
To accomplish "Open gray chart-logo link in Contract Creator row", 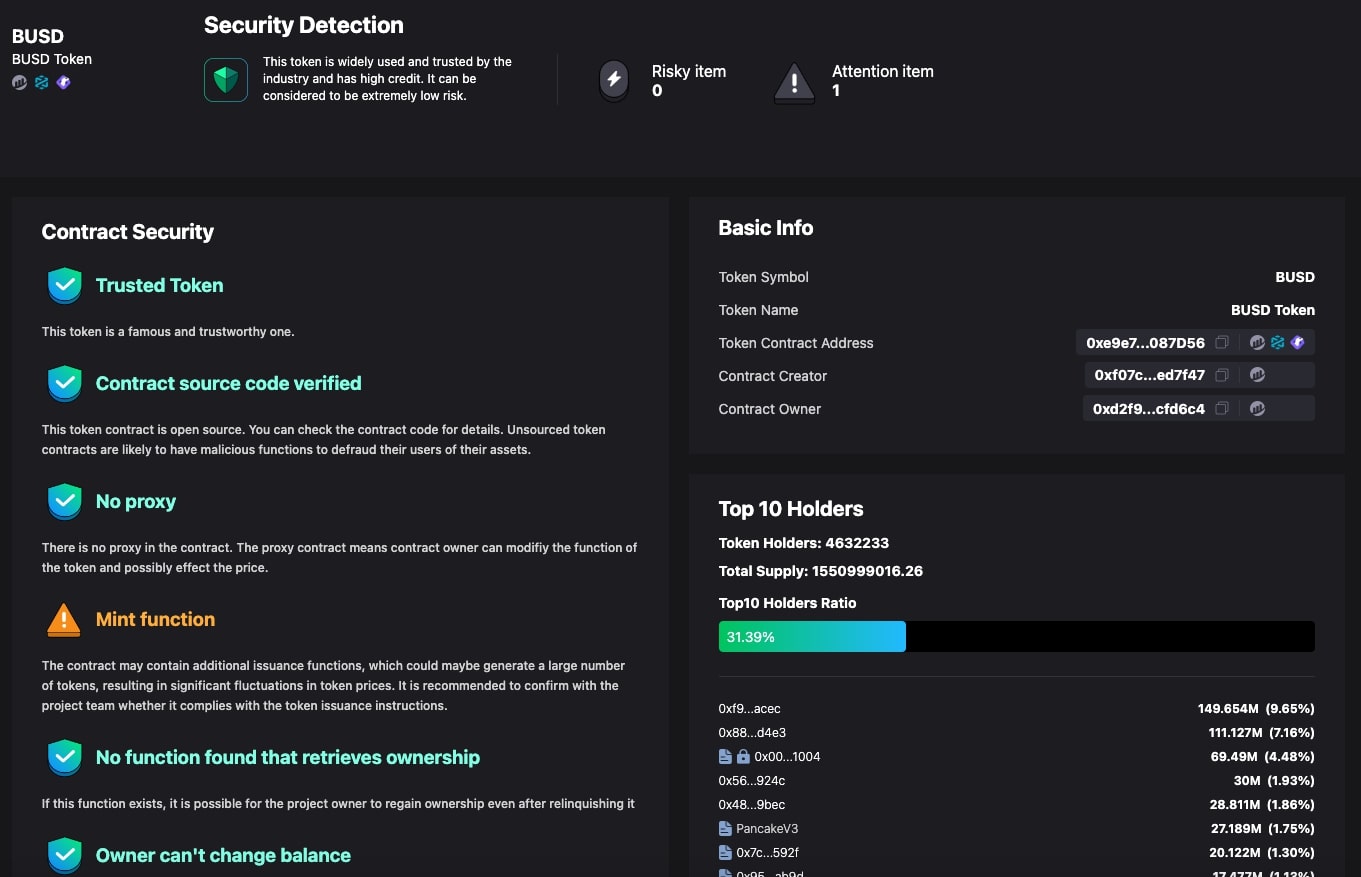I will pyautogui.click(x=1258, y=376).
